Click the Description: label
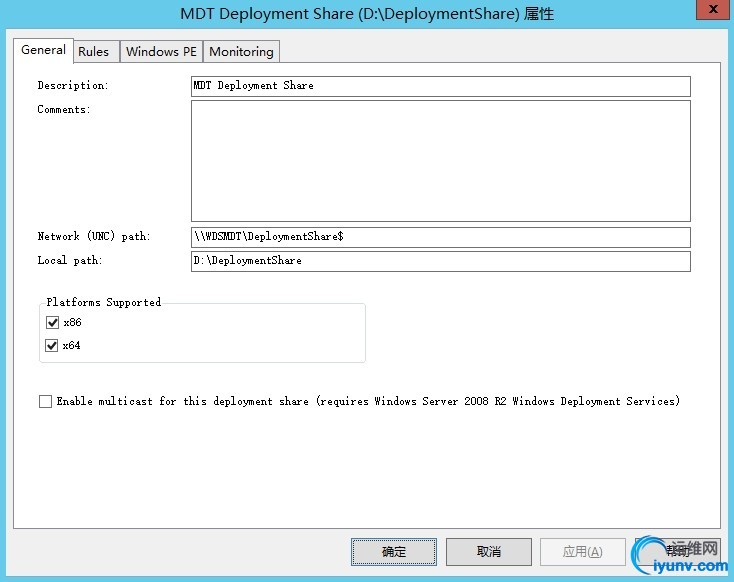This screenshot has height=582, width=734. (x=73, y=85)
